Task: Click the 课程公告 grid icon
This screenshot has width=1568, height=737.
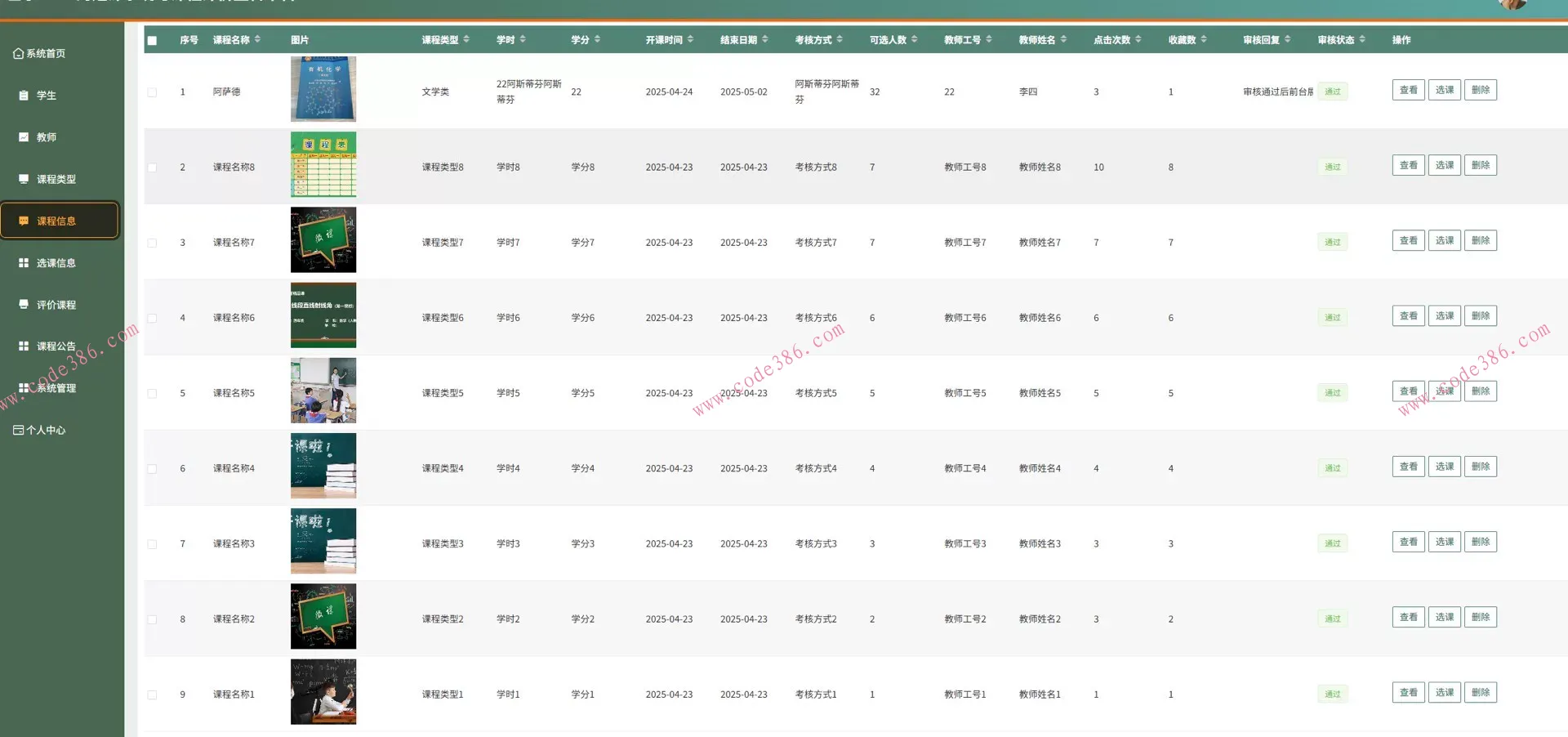Action: pyautogui.click(x=24, y=346)
